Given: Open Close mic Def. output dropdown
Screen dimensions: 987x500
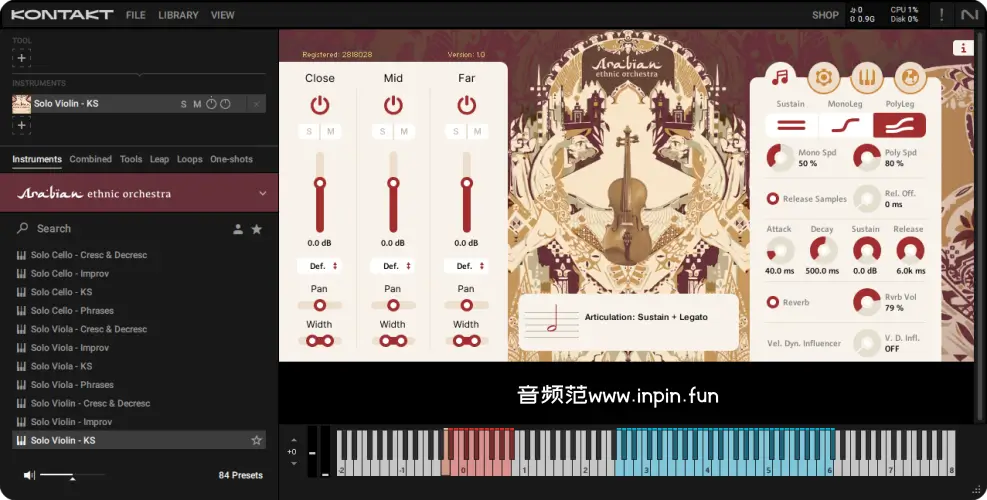Looking at the screenshot, I should (320, 266).
